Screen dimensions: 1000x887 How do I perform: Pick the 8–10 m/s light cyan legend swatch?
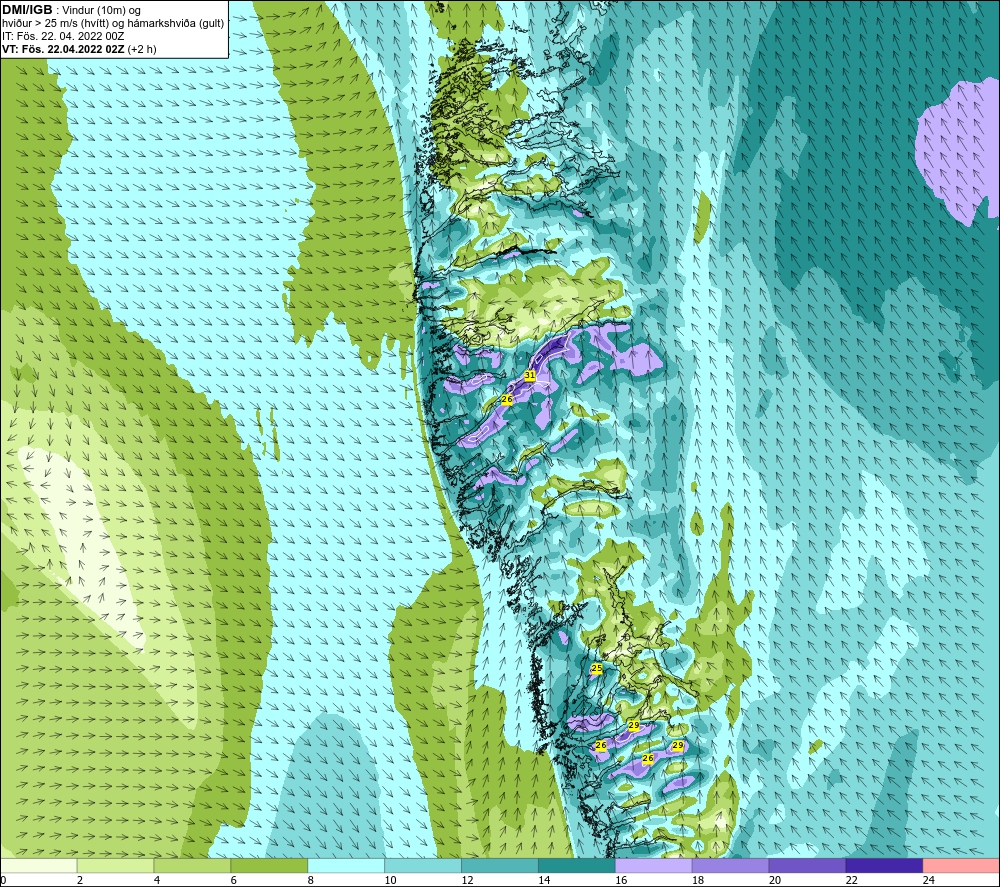pyautogui.click(x=346, y=865)
